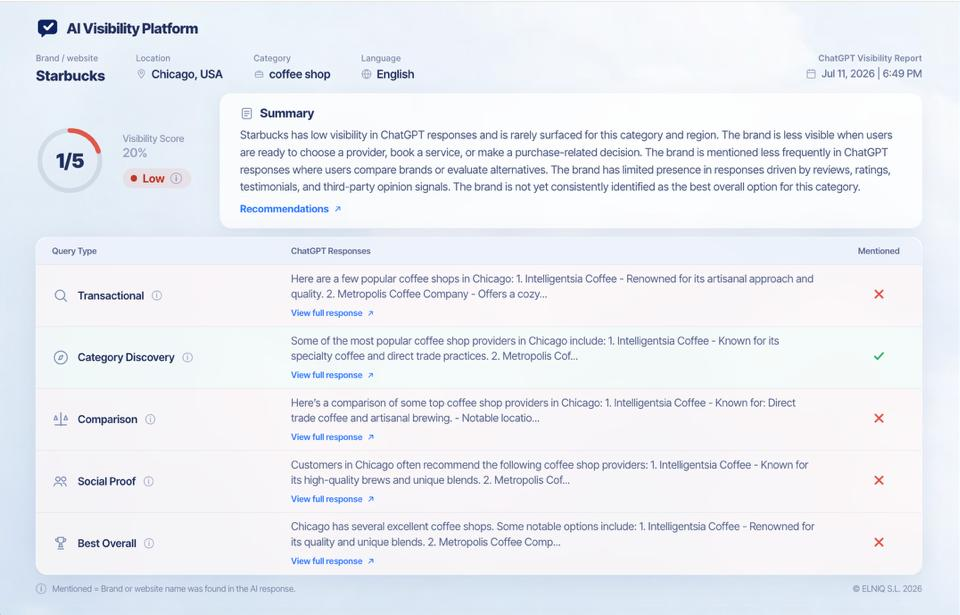
Task: Click the info icon beside Social Proof
Action: 148,481
